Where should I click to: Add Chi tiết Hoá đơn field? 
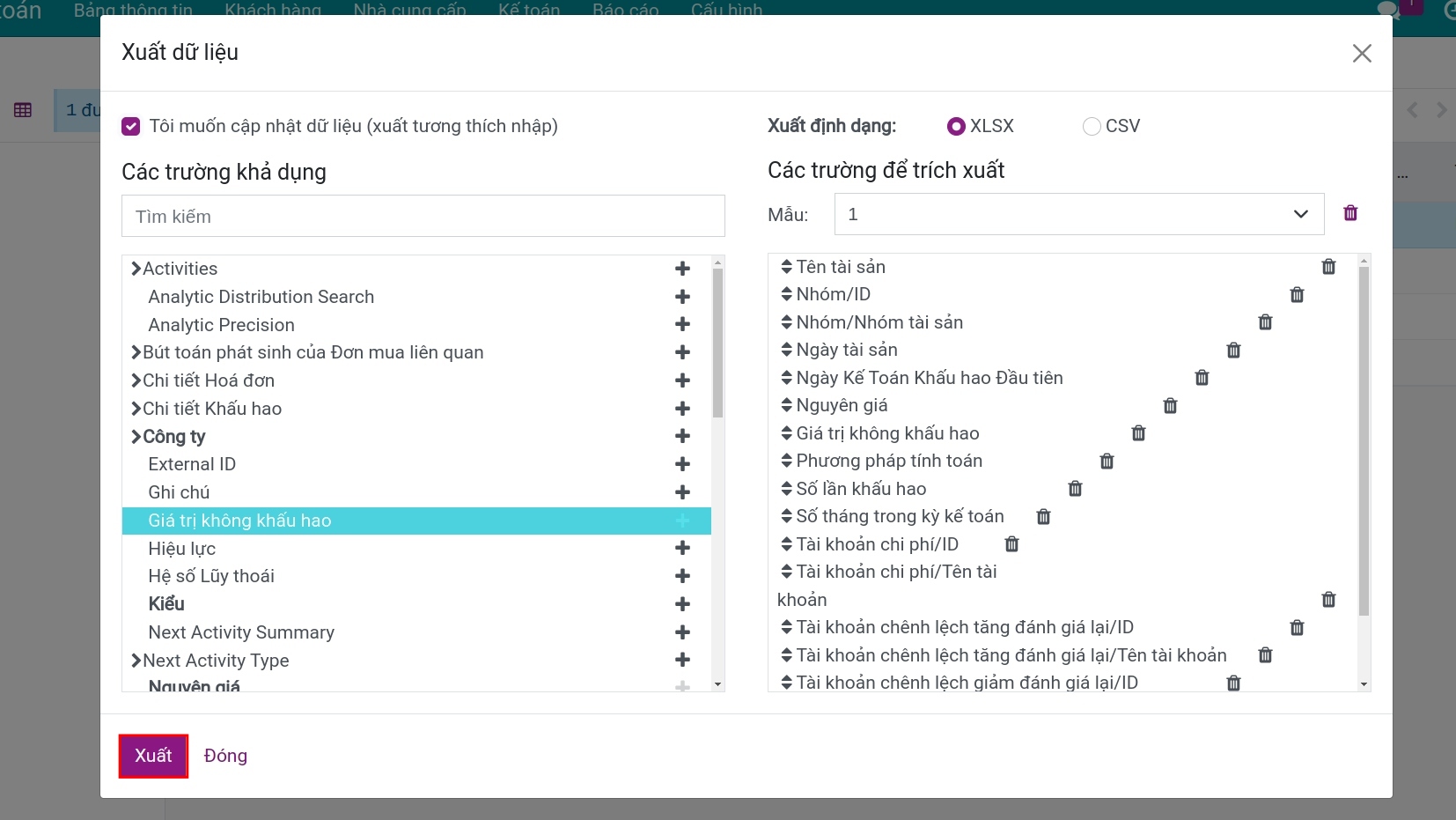click(x=682, y=380)
